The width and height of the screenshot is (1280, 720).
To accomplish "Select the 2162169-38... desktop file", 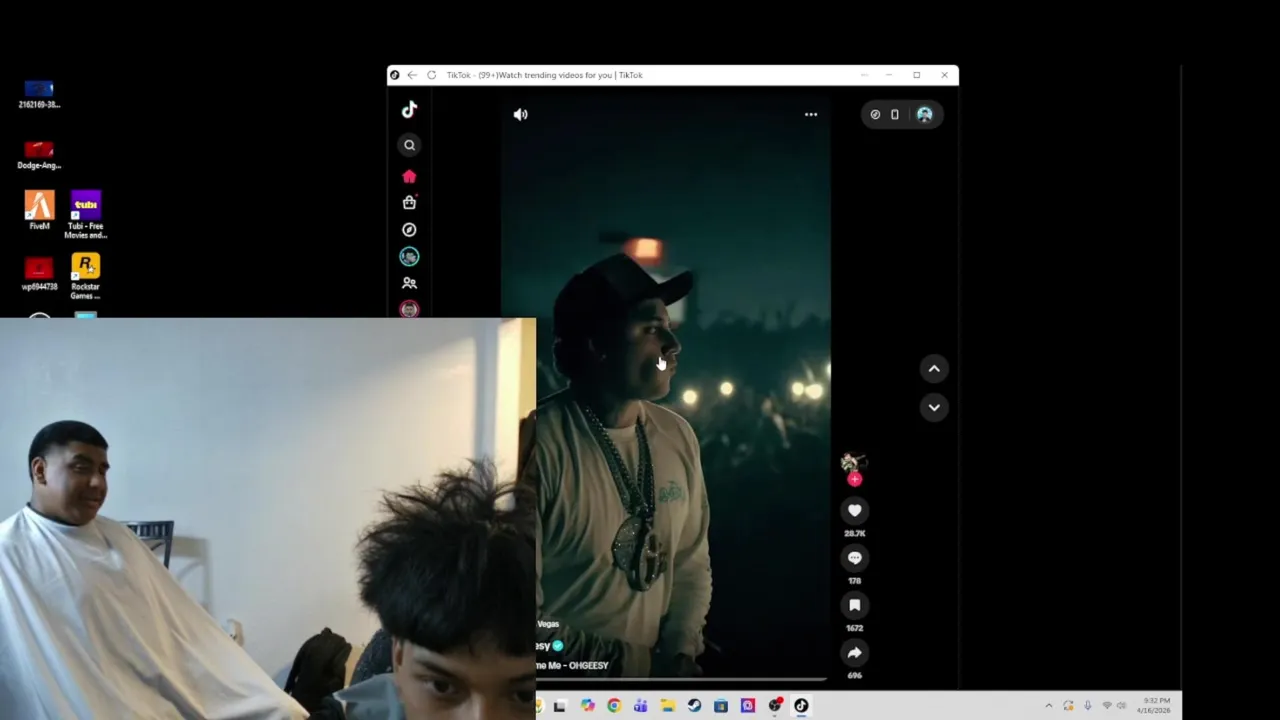I will coord(39,95).
